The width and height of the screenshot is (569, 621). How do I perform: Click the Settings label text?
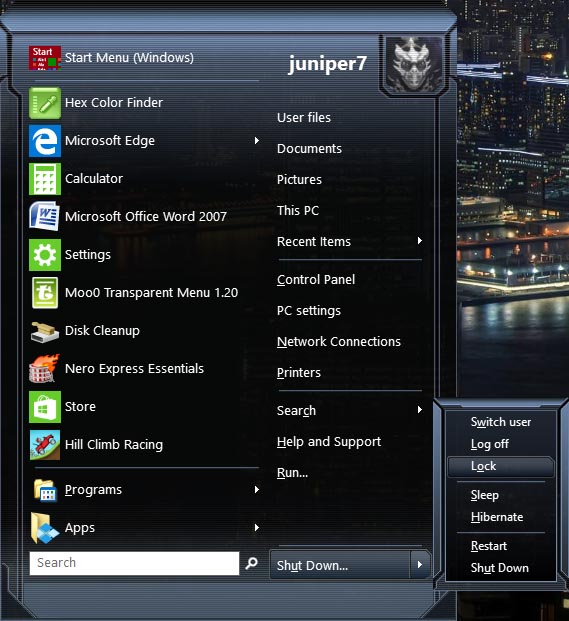[x=88, y=255]
